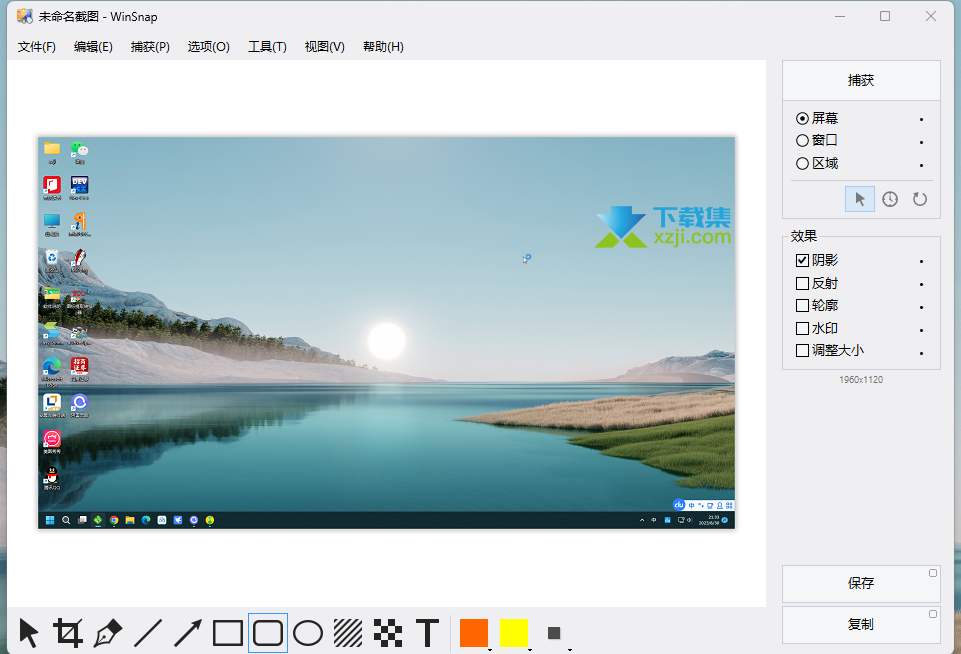
Task: Select the Pen drawing tool
Action: [x=108, y=633]
